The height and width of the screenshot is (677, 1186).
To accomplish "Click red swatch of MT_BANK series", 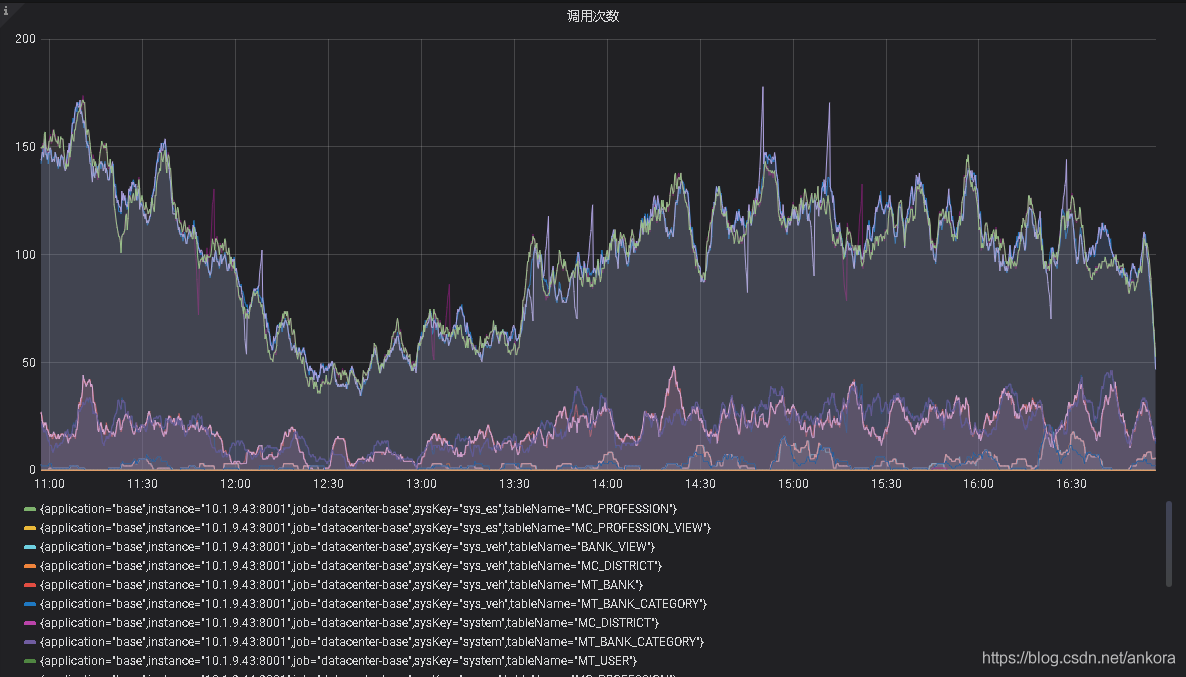I will pyautogui.click(x=30, y=585).
